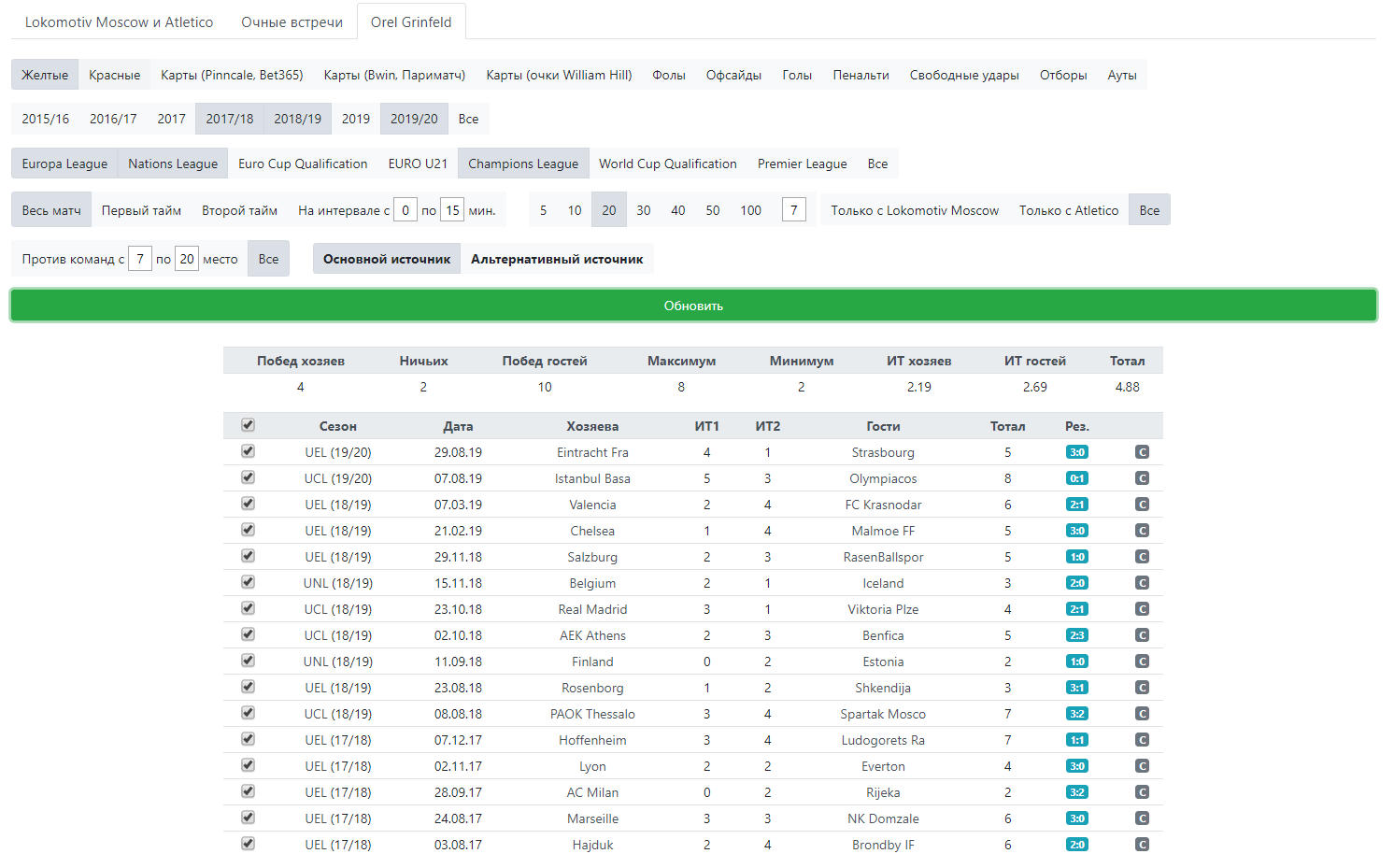1394x868 pixels.
Task: Open the Очные встречи tab
Action: click(x=292, y=22)
